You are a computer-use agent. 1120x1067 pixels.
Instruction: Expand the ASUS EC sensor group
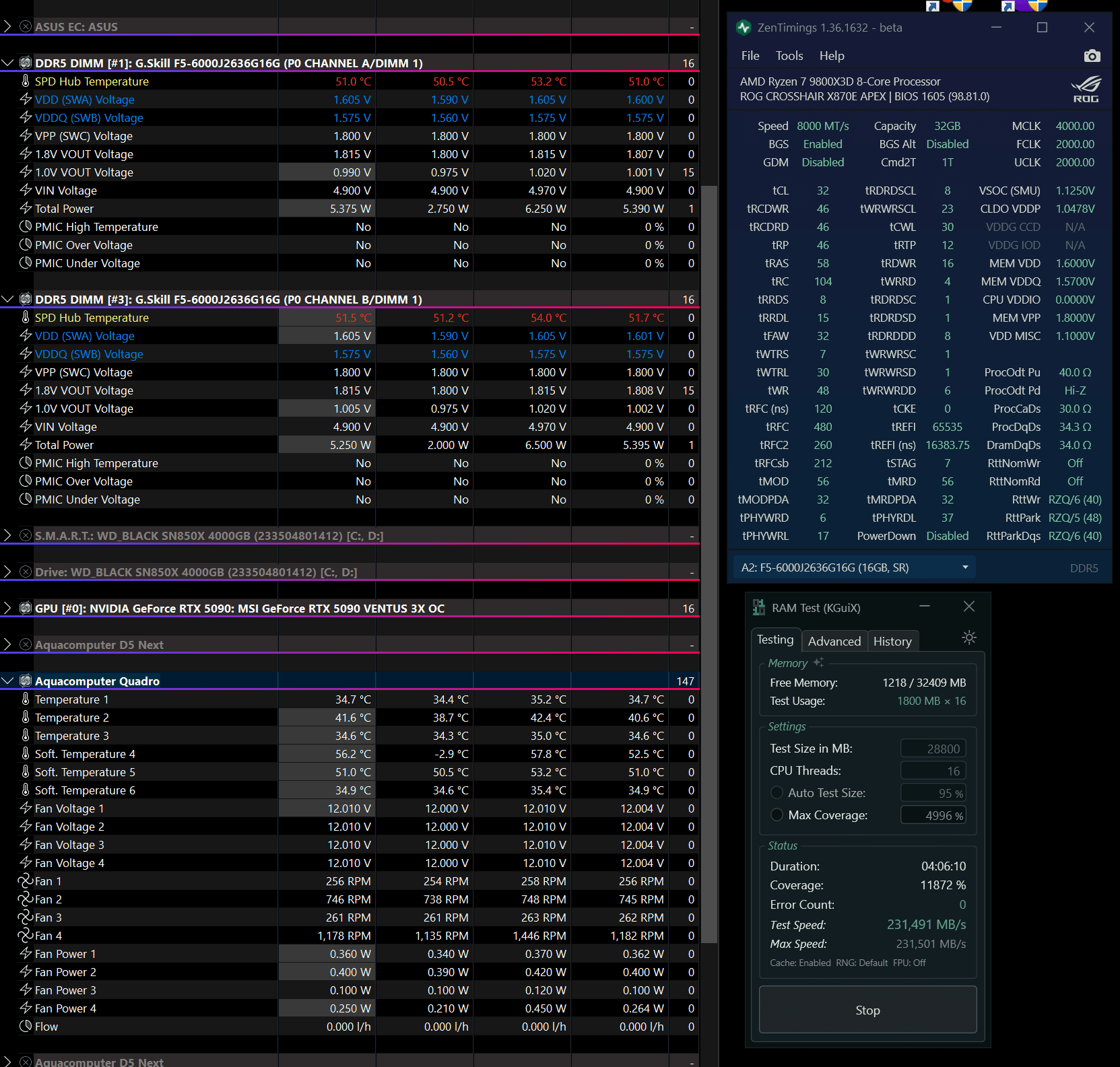pyautogui.click(x=7, y=26)
